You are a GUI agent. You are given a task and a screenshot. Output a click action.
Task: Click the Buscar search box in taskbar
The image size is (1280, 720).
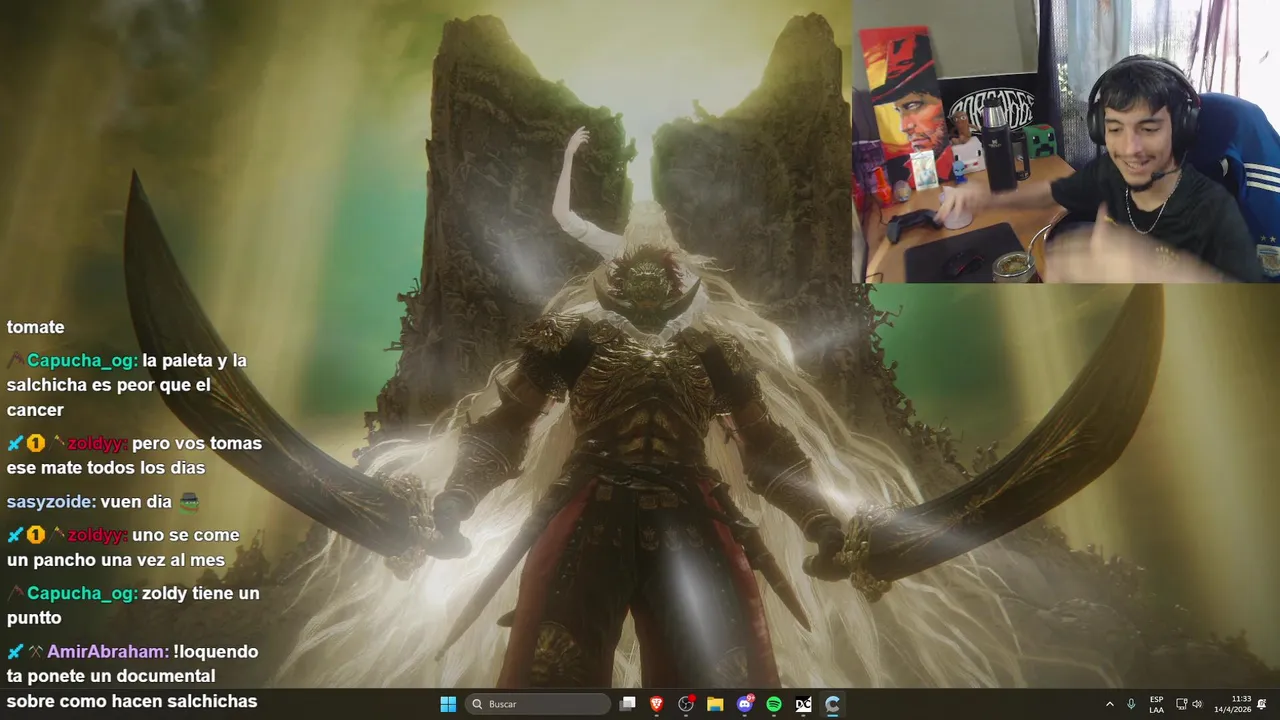point(540,704)
